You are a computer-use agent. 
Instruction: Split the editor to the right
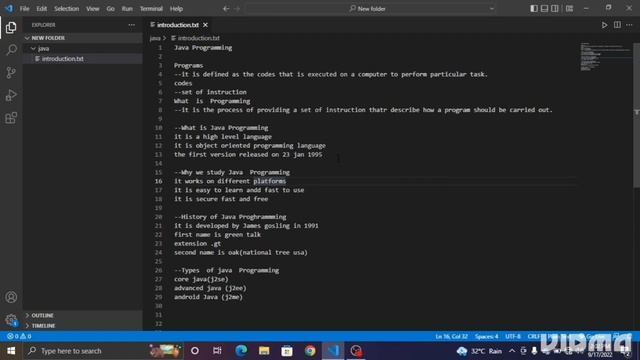point(617,25)
